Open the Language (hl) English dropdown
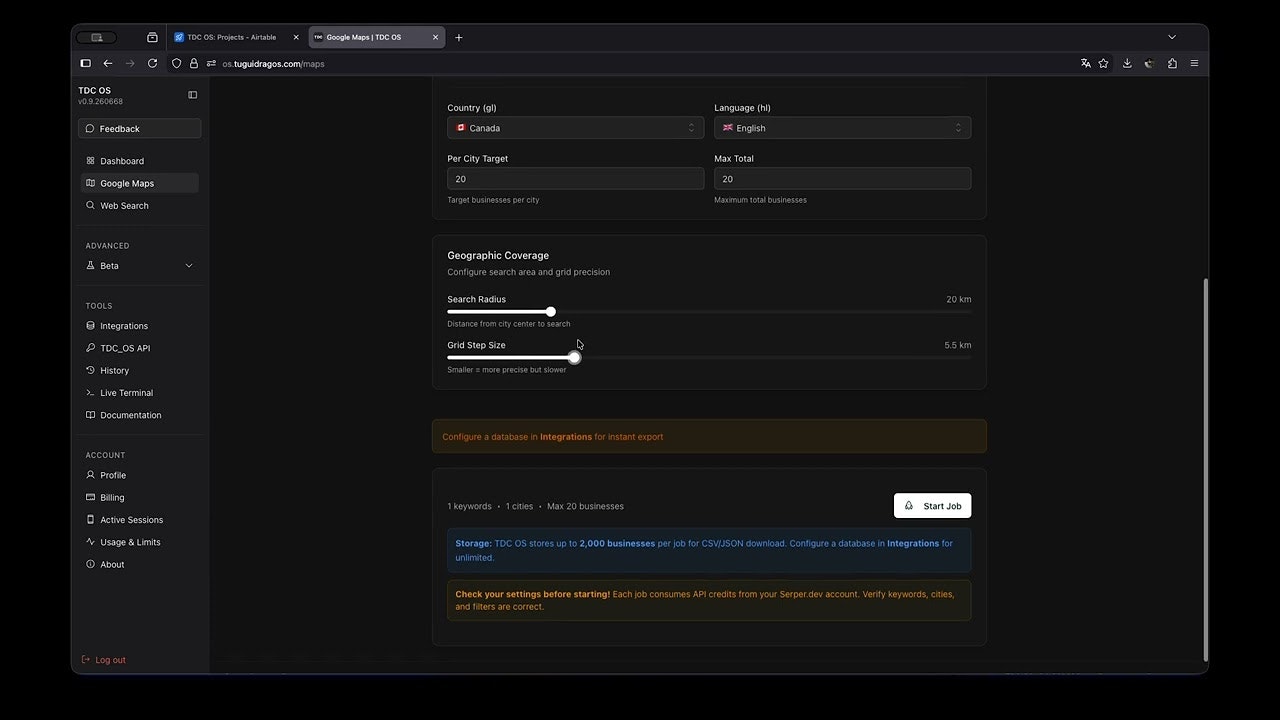The image size is (1280, 720). 842,128
